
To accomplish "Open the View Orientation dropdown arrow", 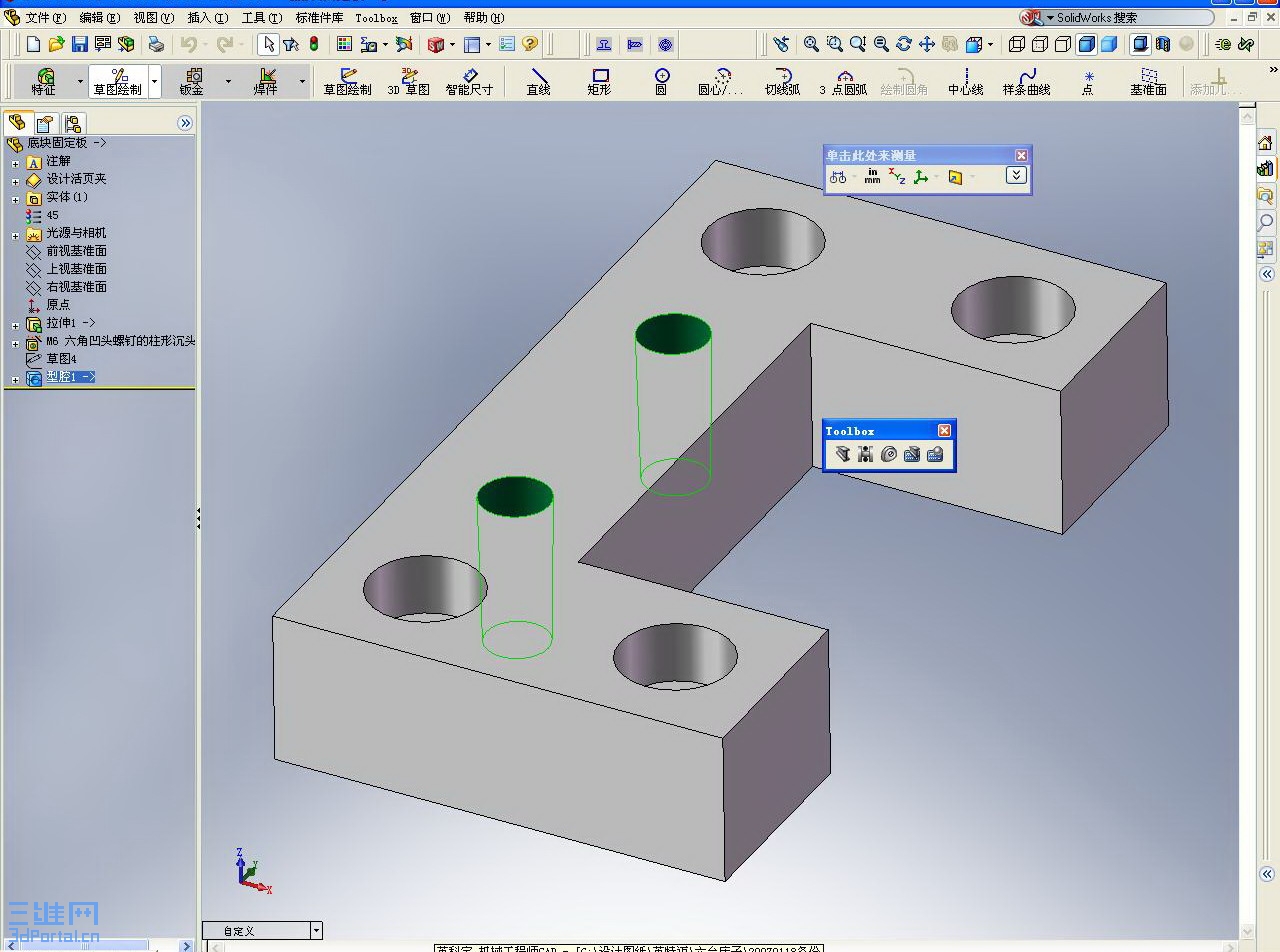I will (x=991, y=44).
